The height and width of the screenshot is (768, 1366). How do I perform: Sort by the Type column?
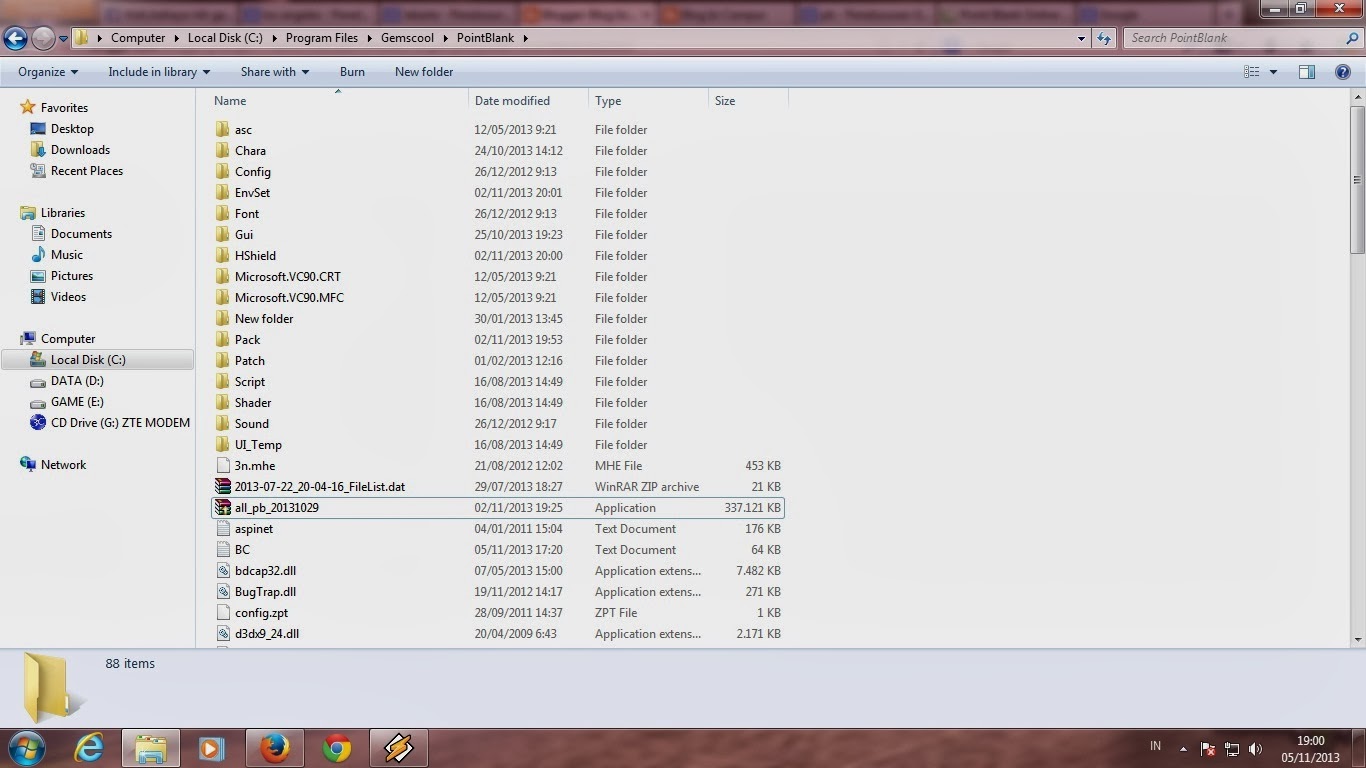pyautogui.click(x=648, y=101)
